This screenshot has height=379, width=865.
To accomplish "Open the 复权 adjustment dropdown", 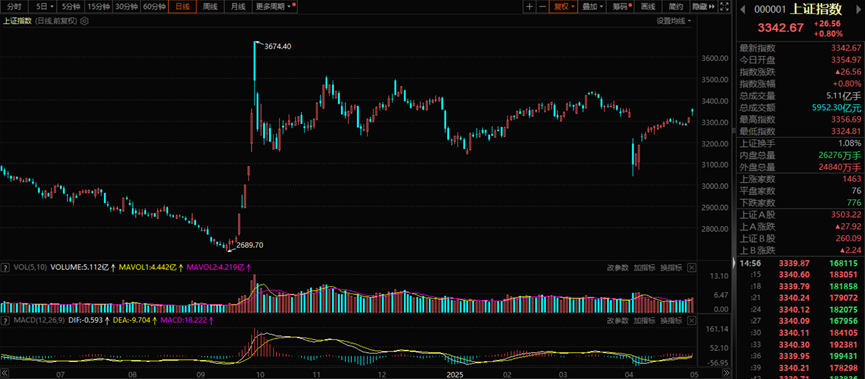I will click(564, 7).
